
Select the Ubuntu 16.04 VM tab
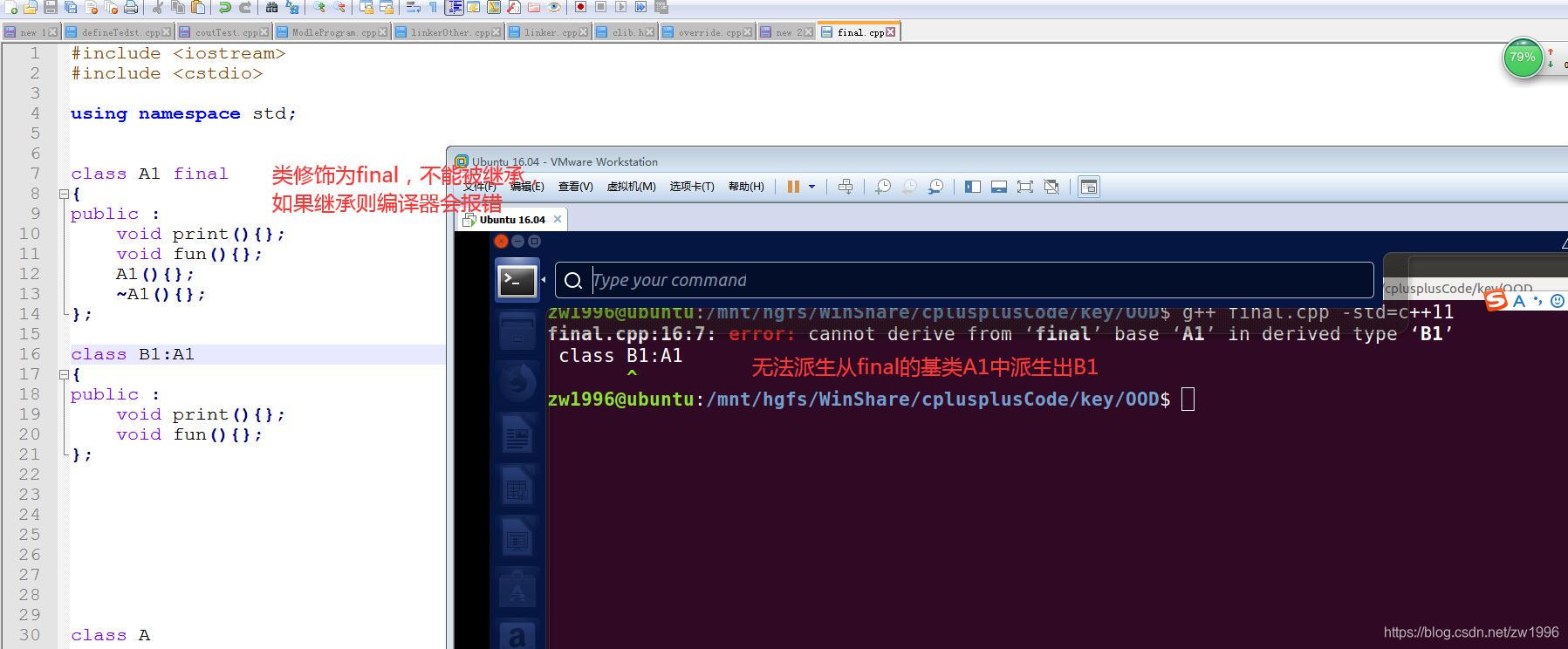click(x=511, y=219)
